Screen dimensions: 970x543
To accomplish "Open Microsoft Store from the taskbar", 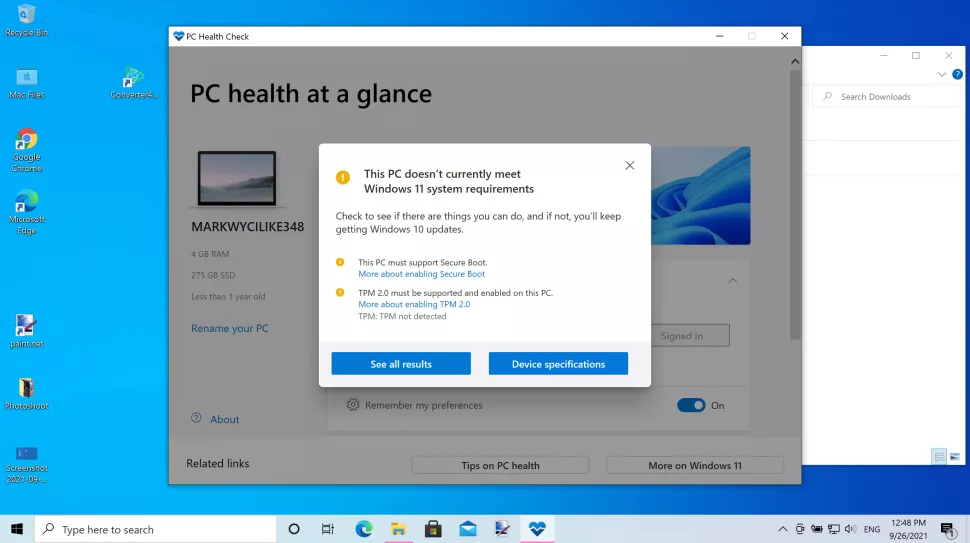I will tap(433, 529).
